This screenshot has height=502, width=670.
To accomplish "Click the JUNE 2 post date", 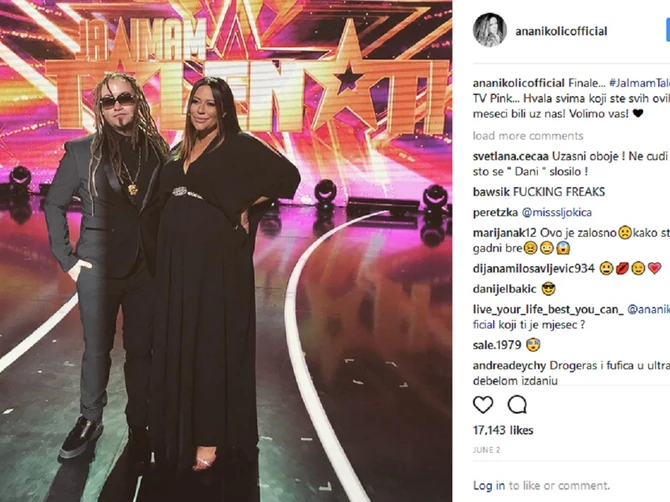I will (x=486, y=450).
